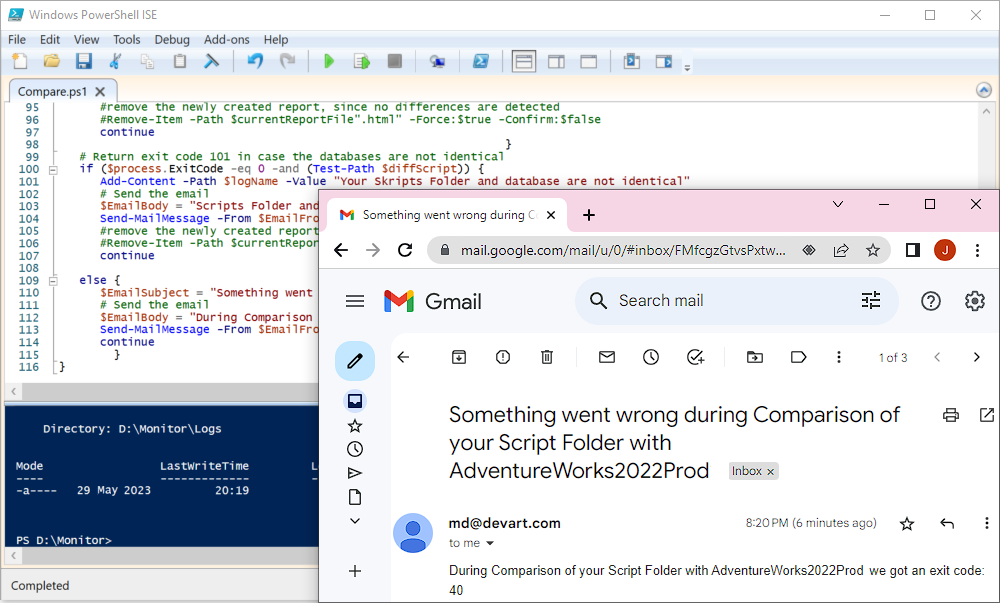Delete this email with trash icon

[547, 357]
